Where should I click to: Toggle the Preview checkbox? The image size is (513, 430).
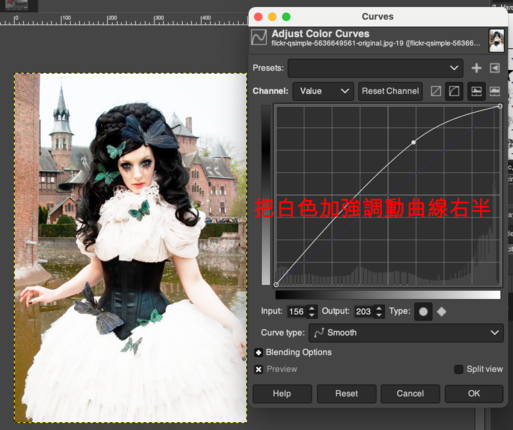pos(258,369)
